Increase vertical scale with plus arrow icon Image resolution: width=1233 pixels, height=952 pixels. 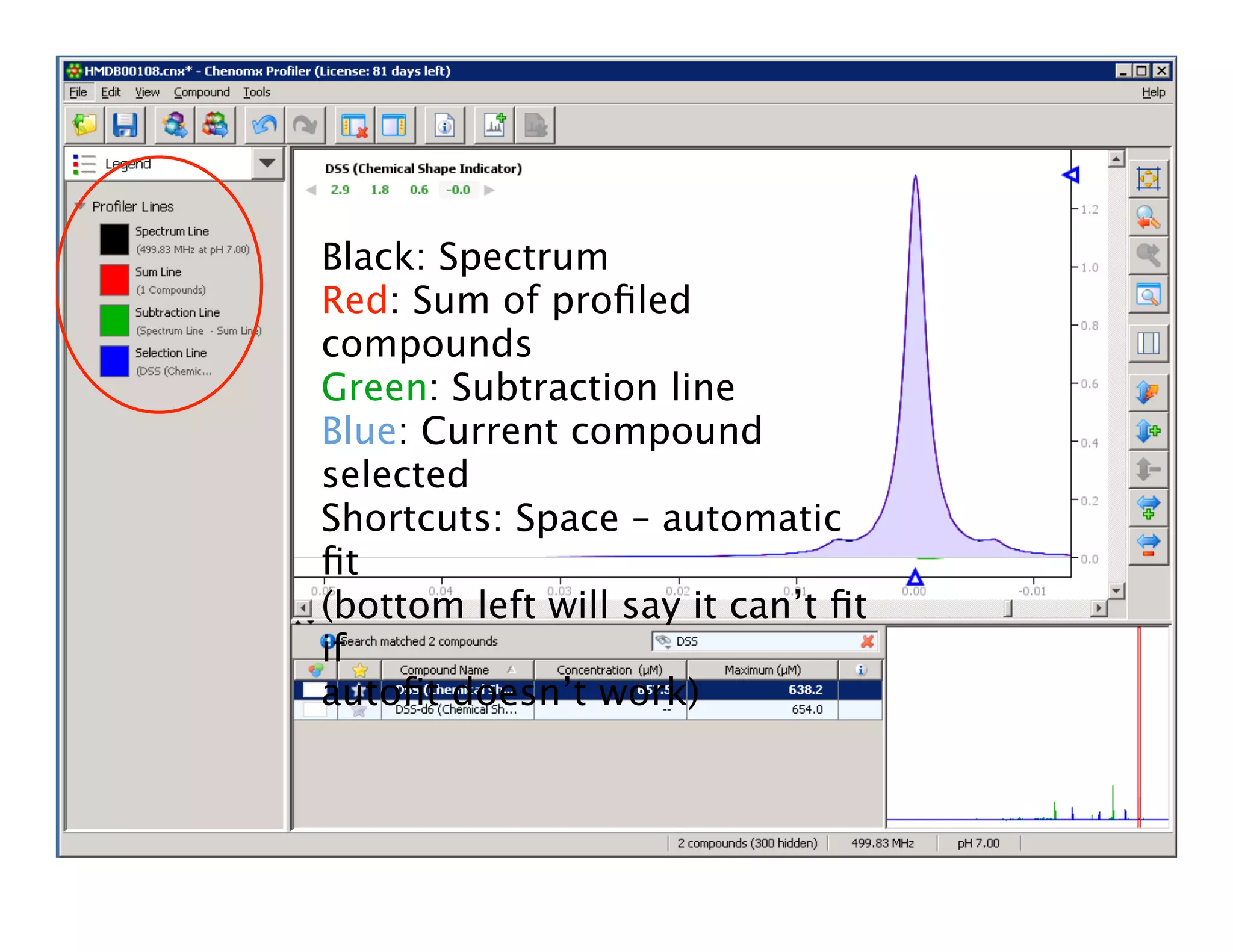(x=1148, y=431)
